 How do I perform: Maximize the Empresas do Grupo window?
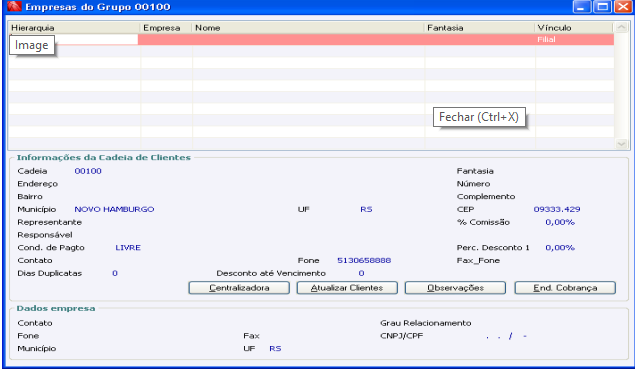click(x=602, y=6)
